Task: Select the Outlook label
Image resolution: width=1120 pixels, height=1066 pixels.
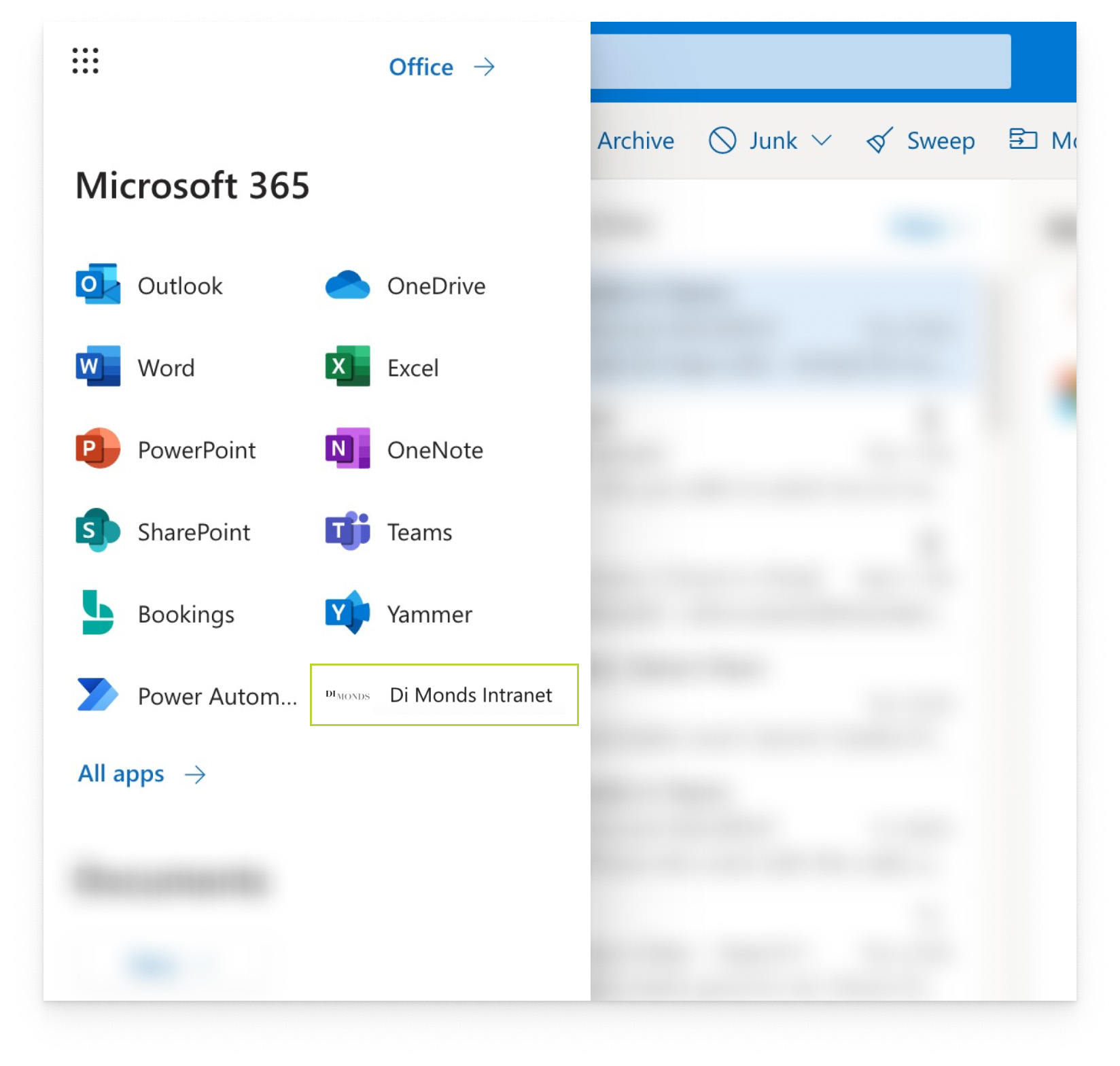Action: pyautogui.click(x=180, y=286)
